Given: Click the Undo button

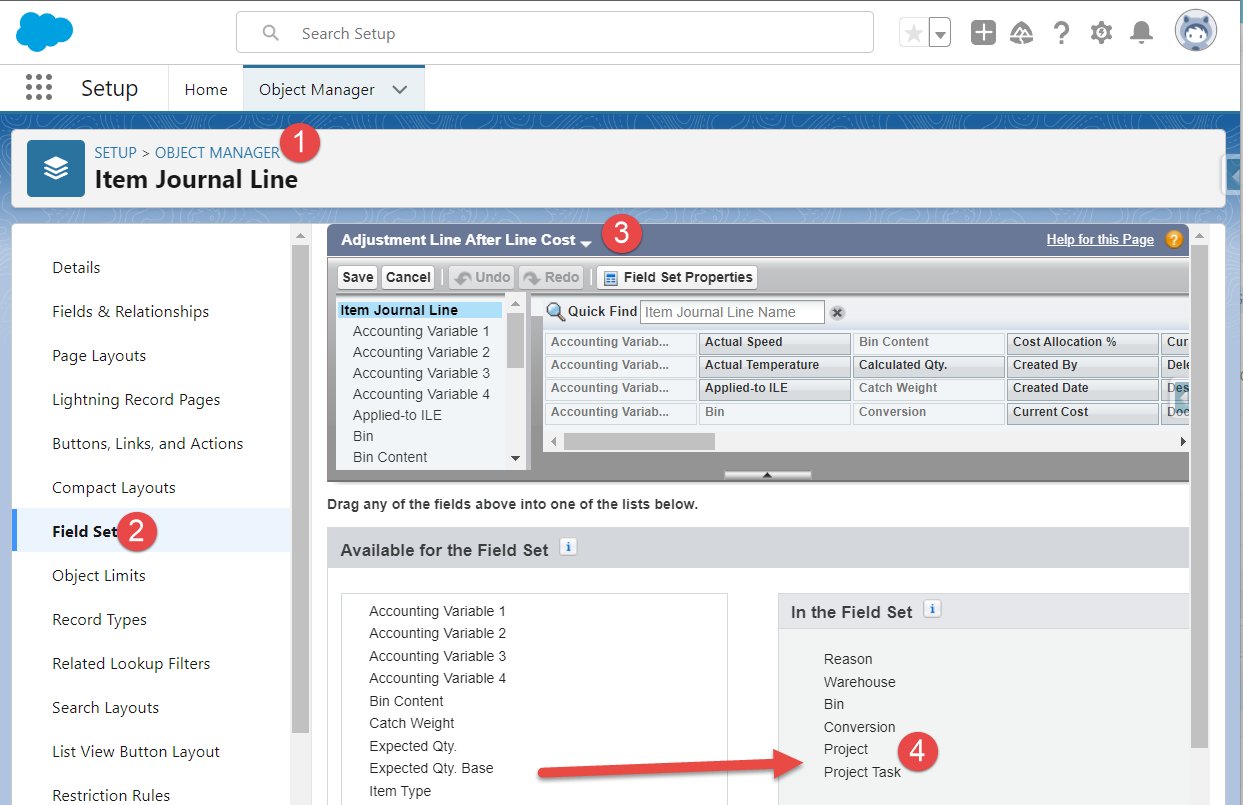Looking at the screenshot, I should 481,277.
